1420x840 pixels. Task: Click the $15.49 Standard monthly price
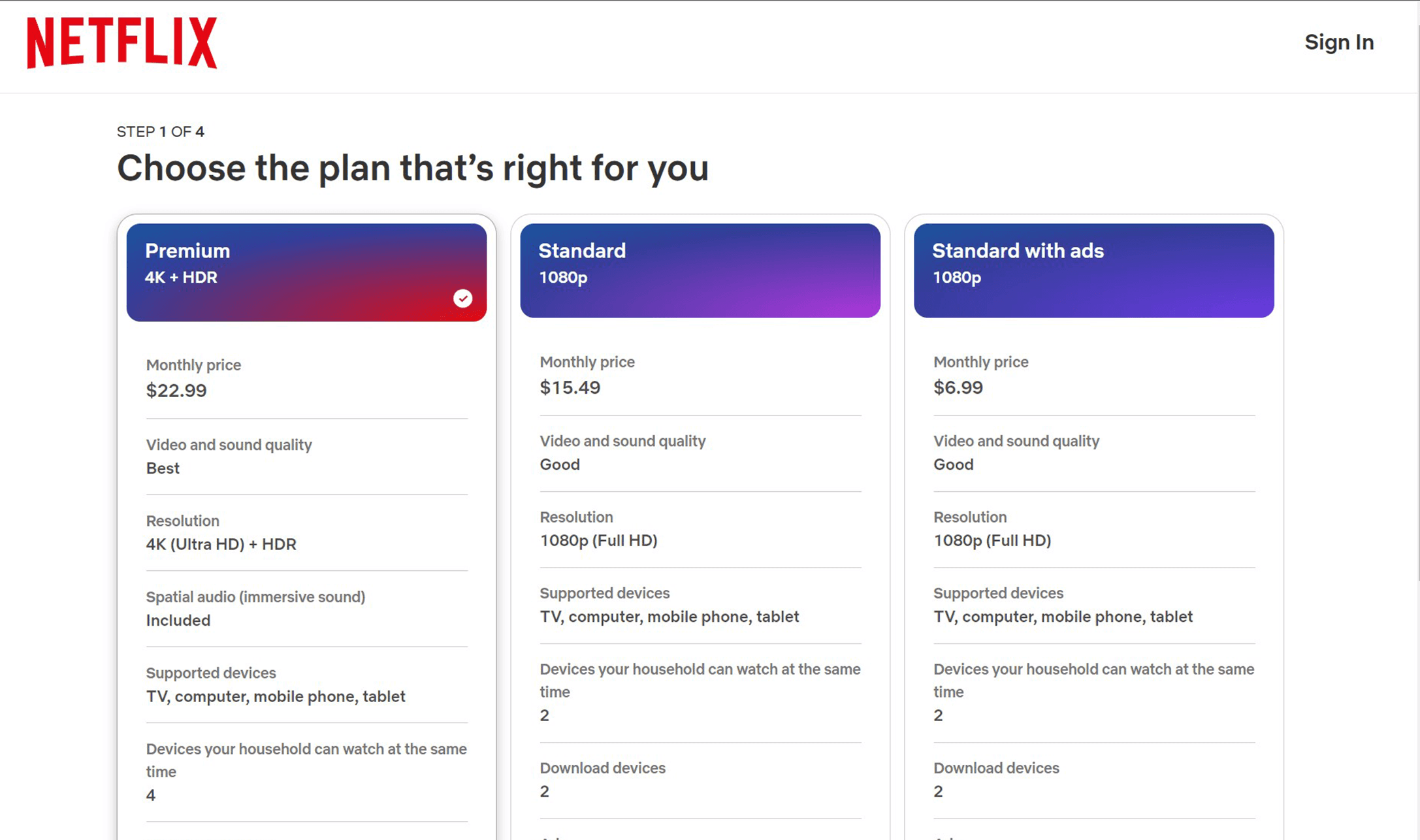click(570, 388)
